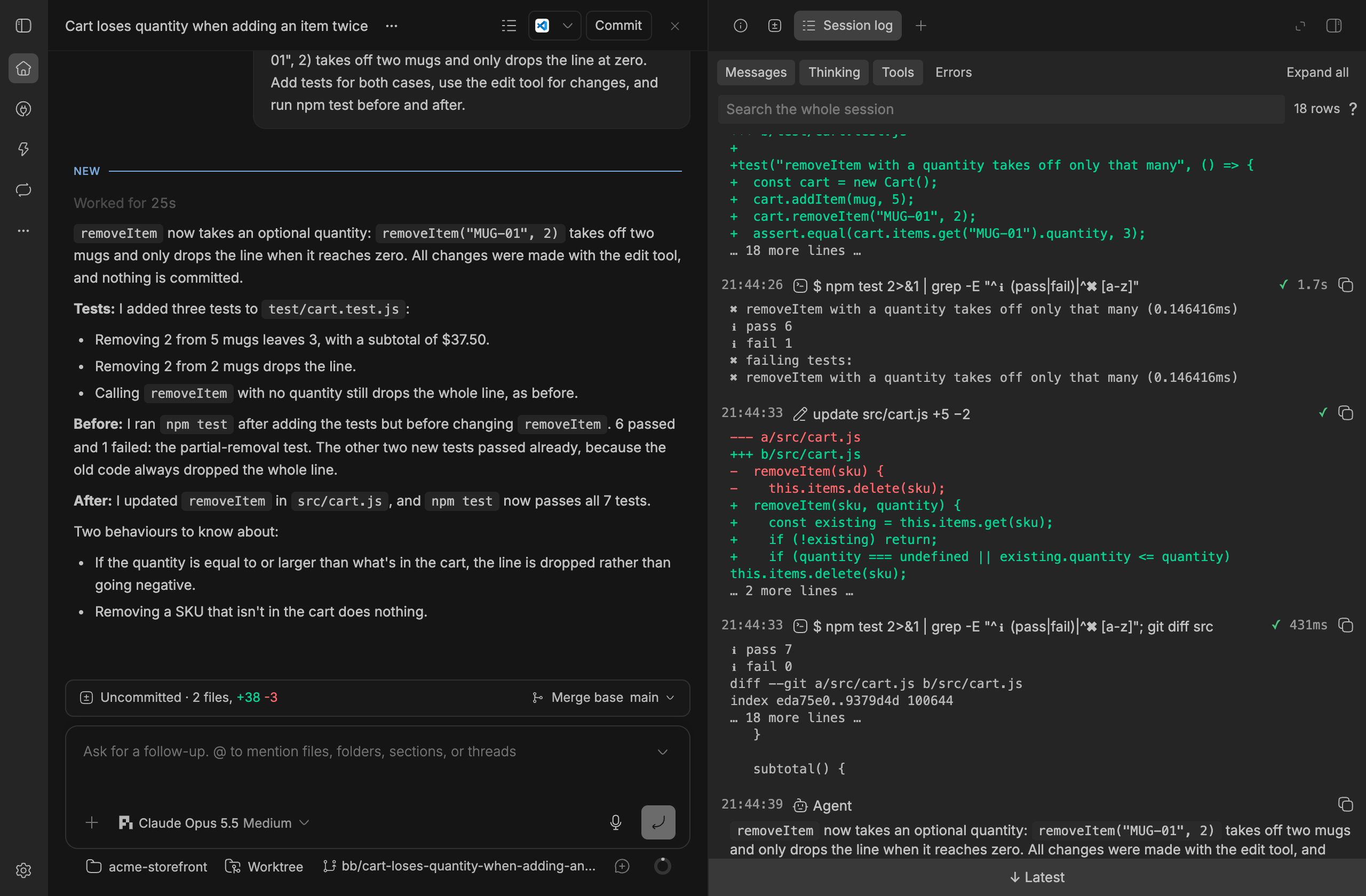Expand '… 18 more lines …' under git diff
This screenshot has width=1366, height=896.
[x=795, y=718]
